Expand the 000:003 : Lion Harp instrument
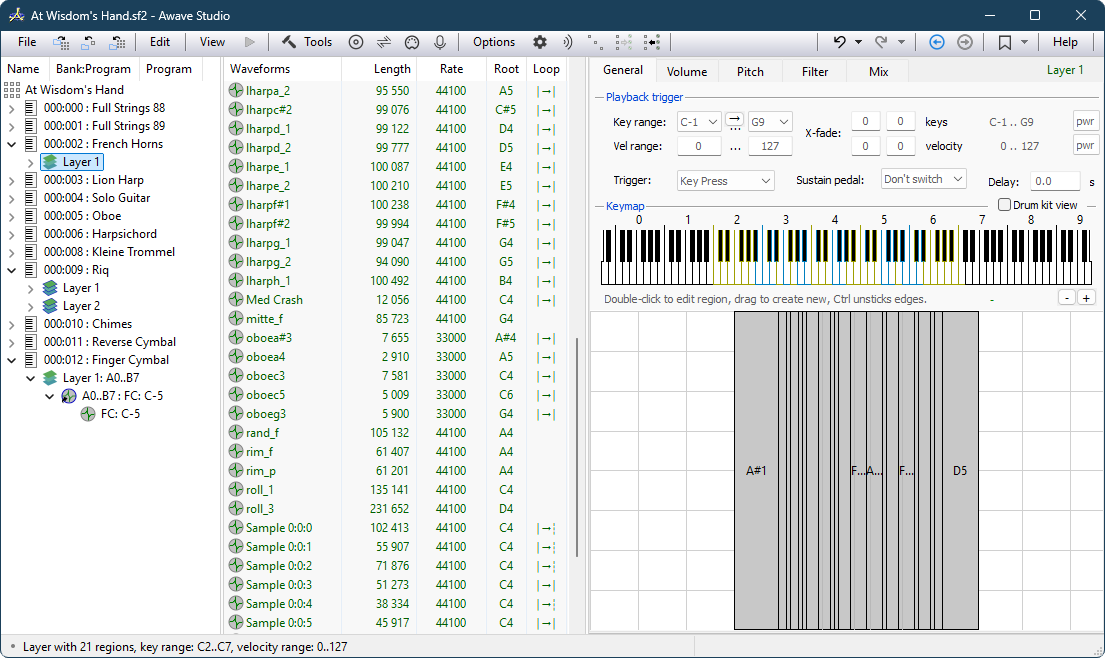1105x658 pixels. pyautogui.click(x=12, y=180)
